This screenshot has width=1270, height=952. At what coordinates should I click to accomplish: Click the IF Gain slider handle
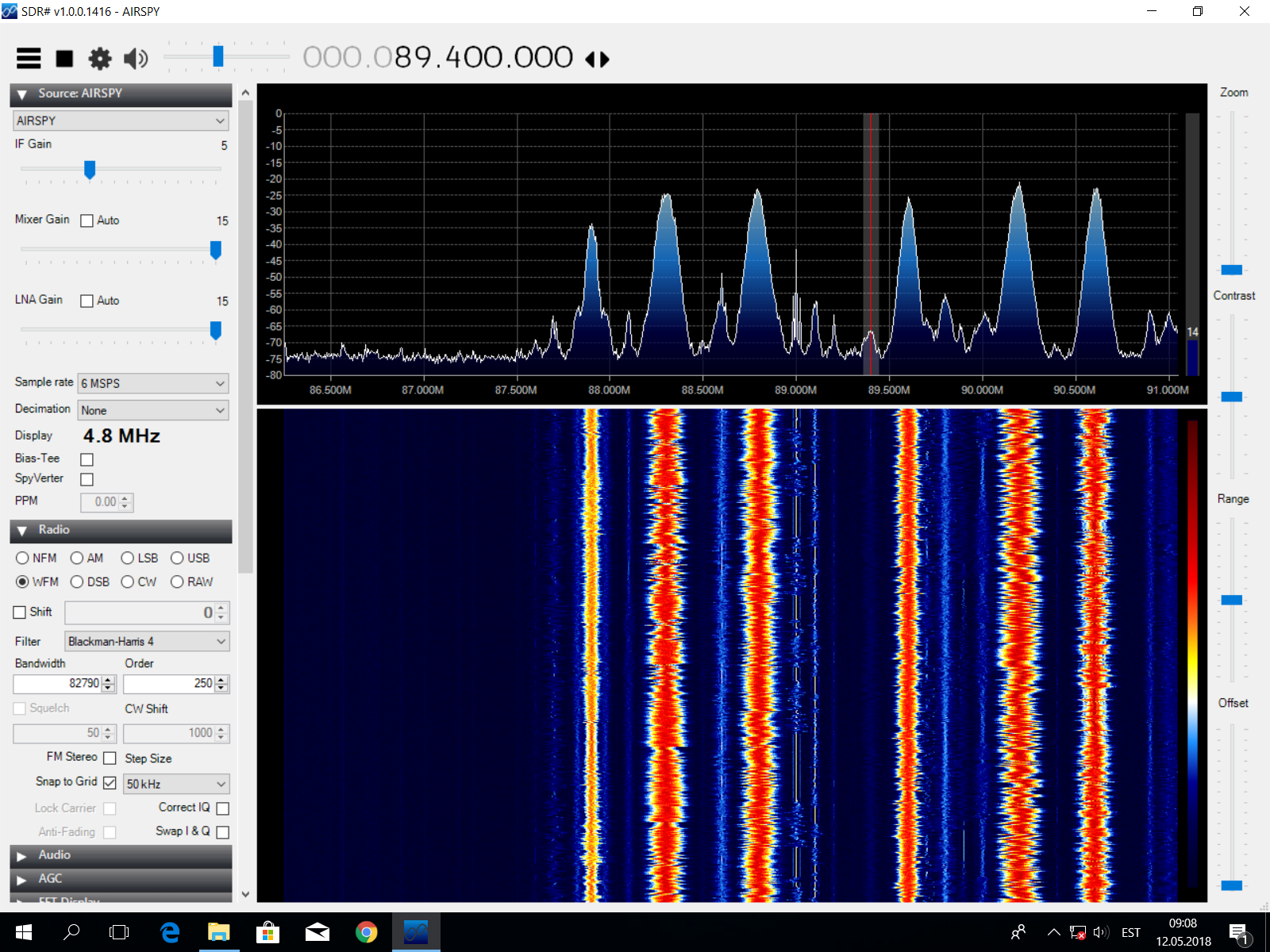pos(90,169)
